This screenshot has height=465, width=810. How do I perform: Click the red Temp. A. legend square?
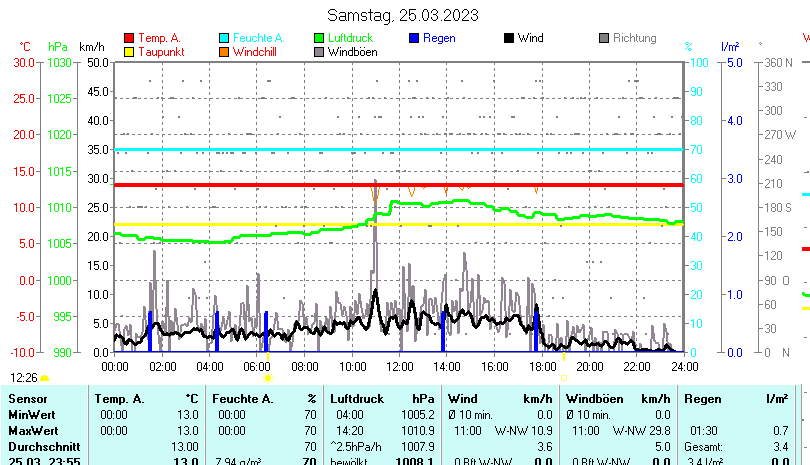coord(129,38)
